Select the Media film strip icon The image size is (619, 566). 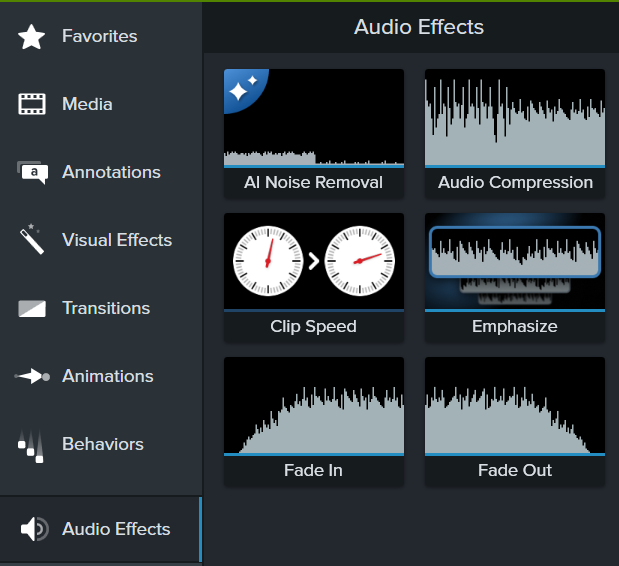point(32,105)
